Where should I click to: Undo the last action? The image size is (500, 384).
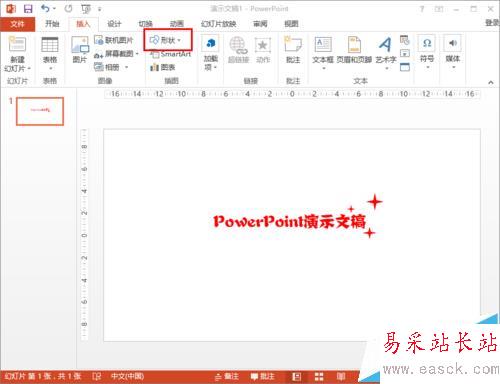click(45, 9)
